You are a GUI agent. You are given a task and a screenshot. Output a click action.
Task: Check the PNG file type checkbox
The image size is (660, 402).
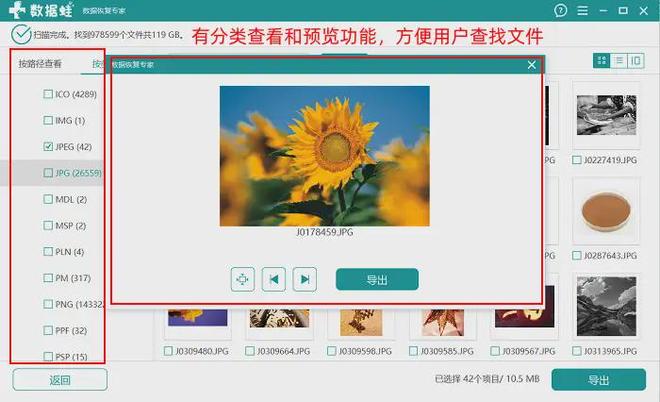48,304
